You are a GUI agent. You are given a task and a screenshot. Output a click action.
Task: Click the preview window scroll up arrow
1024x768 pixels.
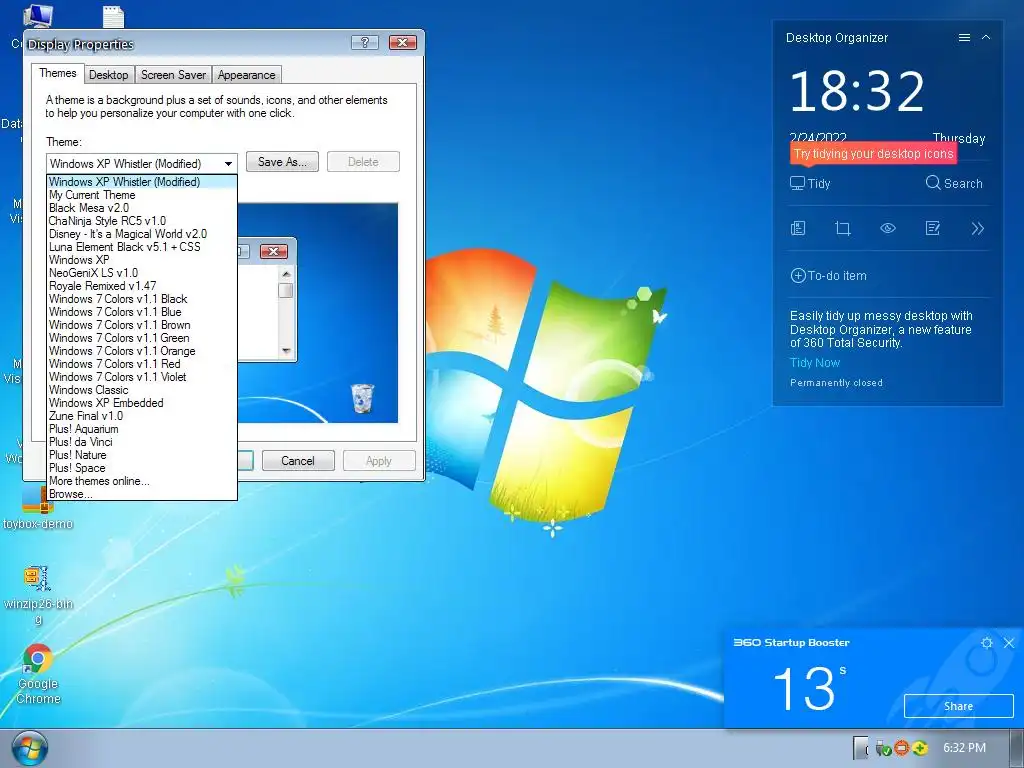(285, 272)
